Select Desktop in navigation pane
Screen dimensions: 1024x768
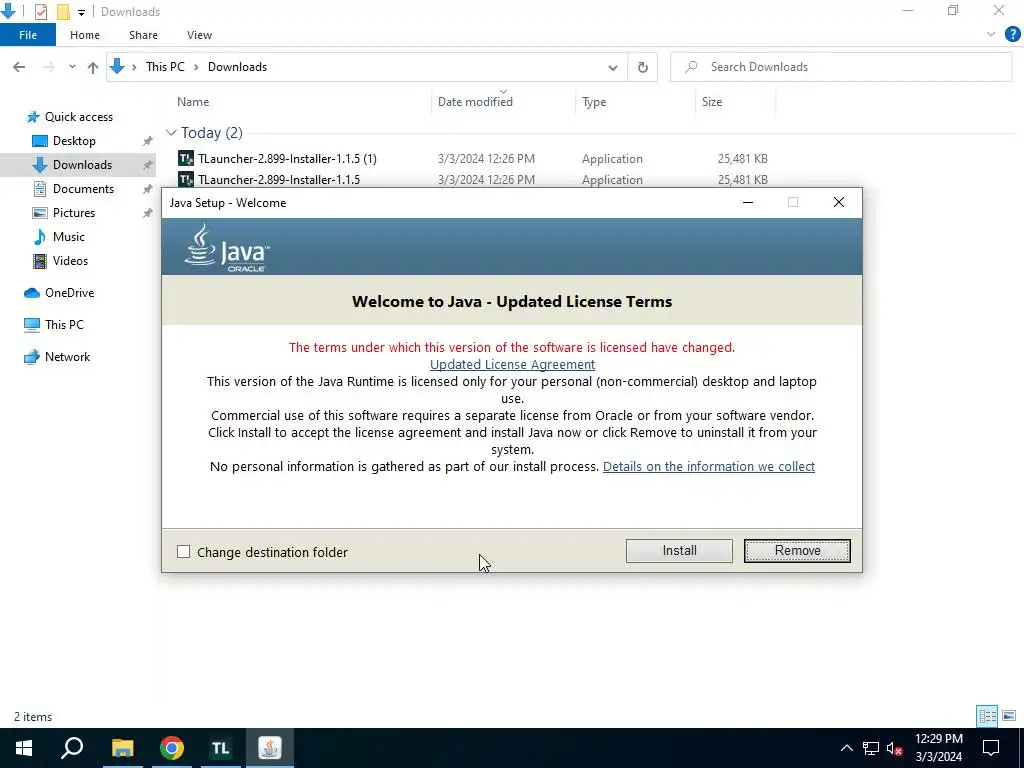[74, 141]
